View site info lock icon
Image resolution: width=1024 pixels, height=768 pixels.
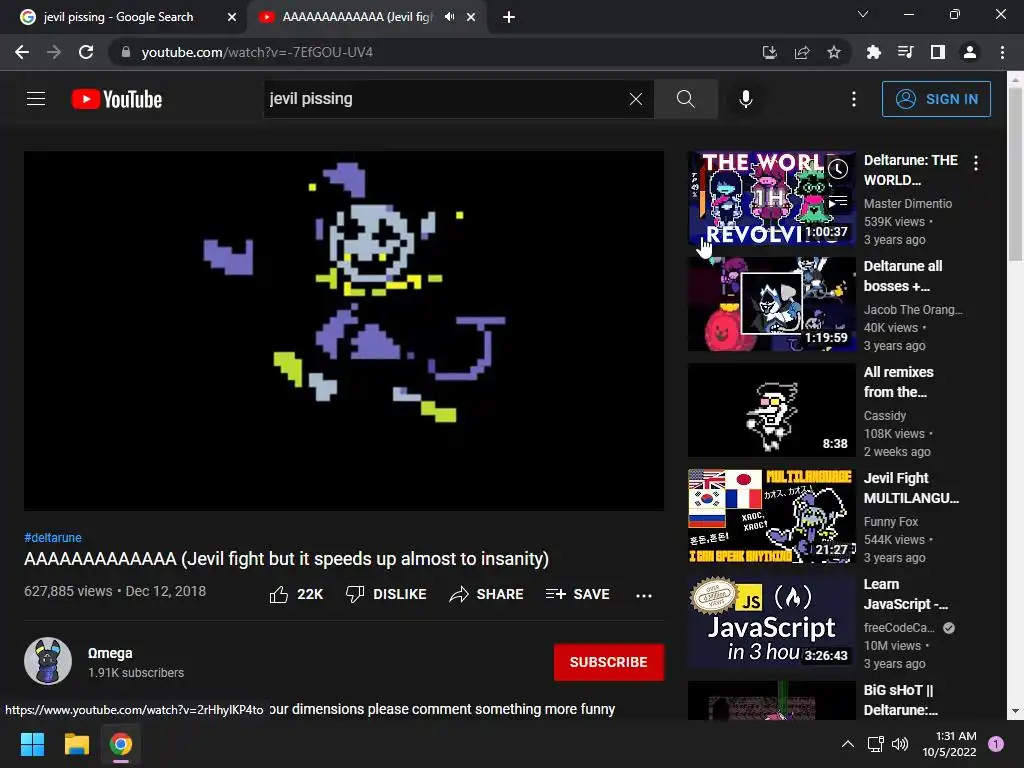tap(126, 52)
